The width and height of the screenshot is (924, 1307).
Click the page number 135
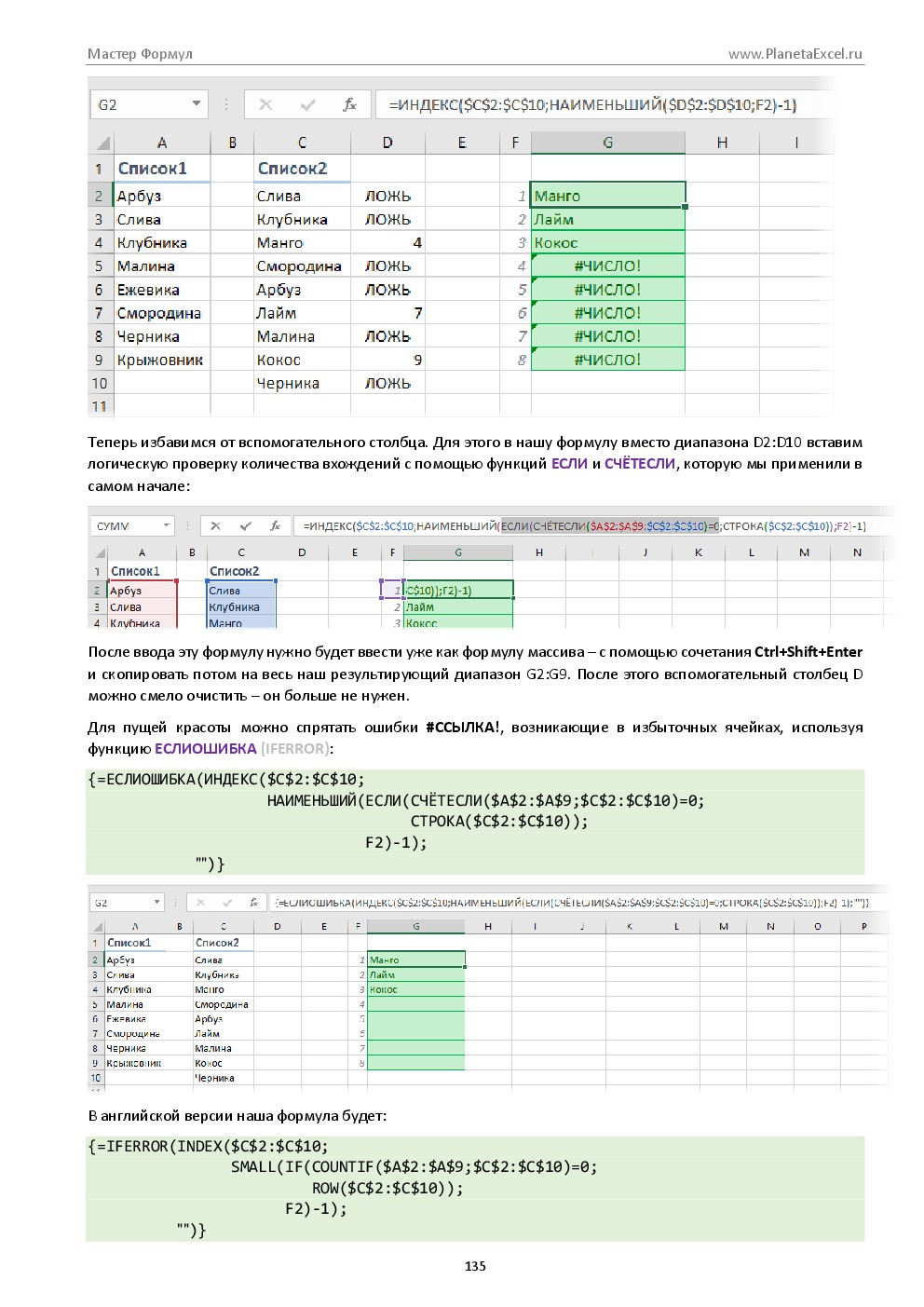tap(475, 1266)
